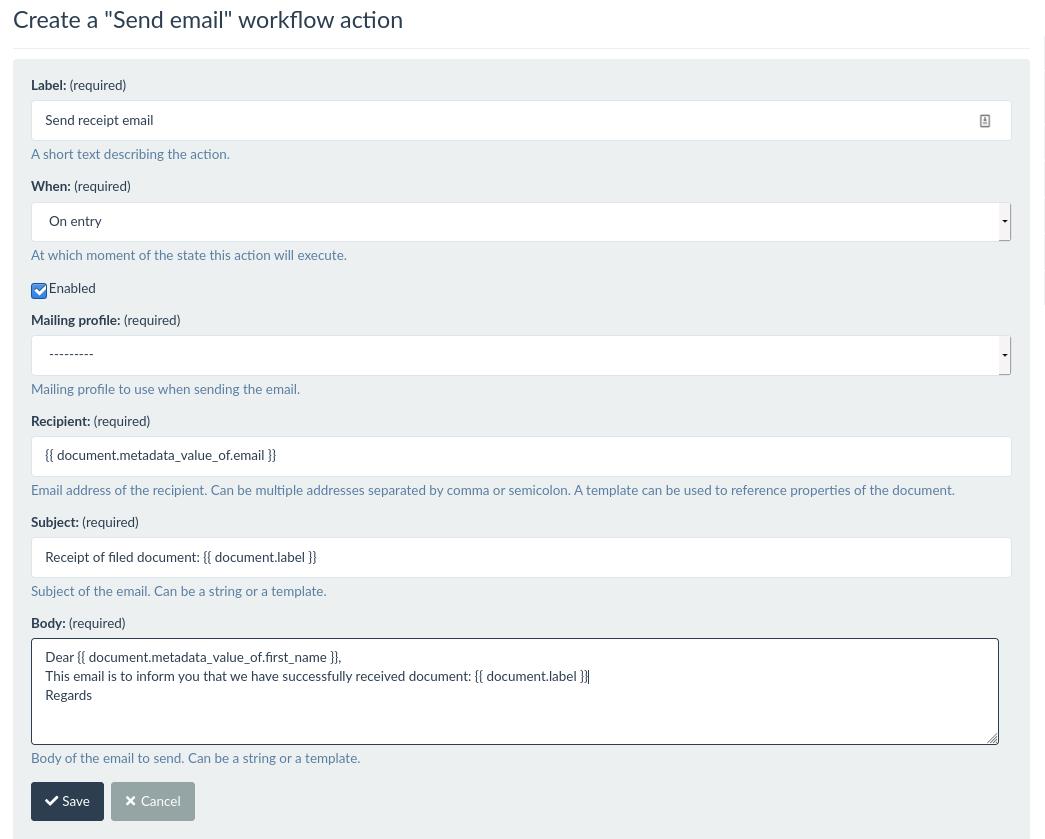Click help text 'Body of the email to send.'
The height and width of the screenshot is (839, 1045).
[x=108, y=758]
